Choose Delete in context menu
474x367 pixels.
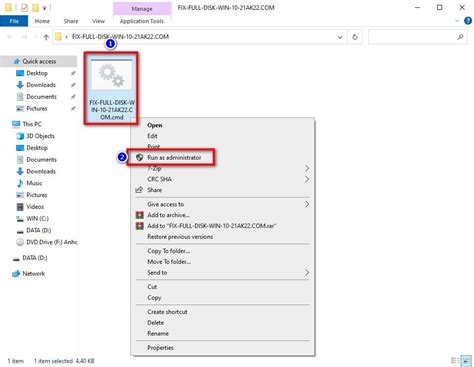(155, 323)
